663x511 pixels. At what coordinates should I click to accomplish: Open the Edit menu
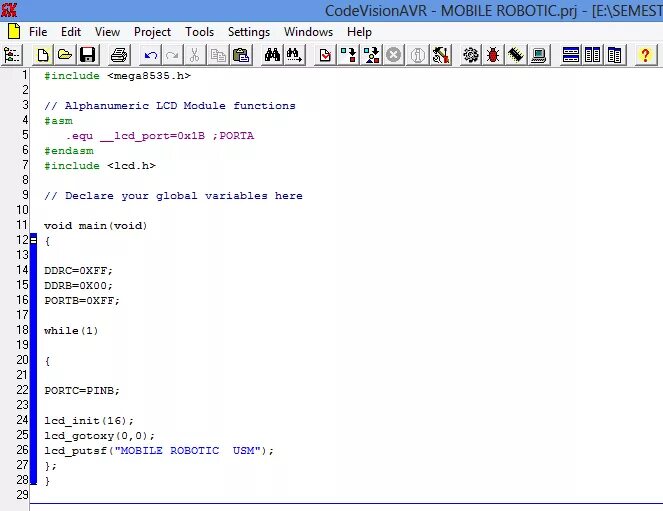tap(71, 32)
